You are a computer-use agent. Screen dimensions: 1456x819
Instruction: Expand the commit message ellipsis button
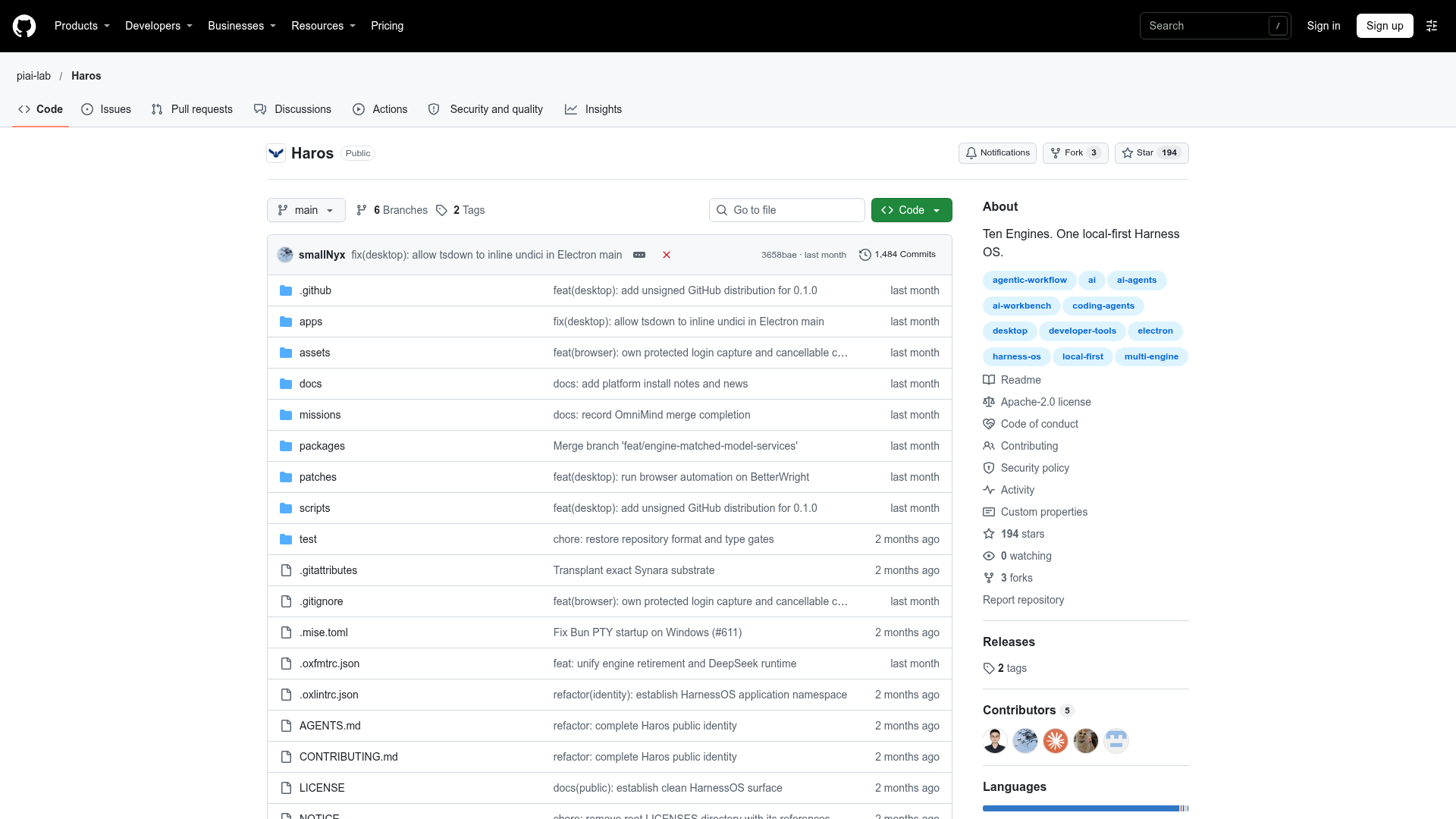coord(639,255)
